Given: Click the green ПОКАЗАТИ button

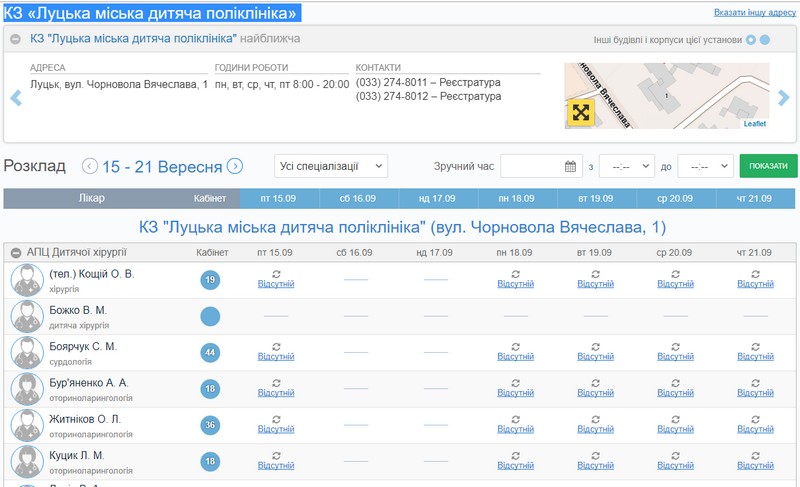Looking at the screenshot, I should click(x=768, y=166).
